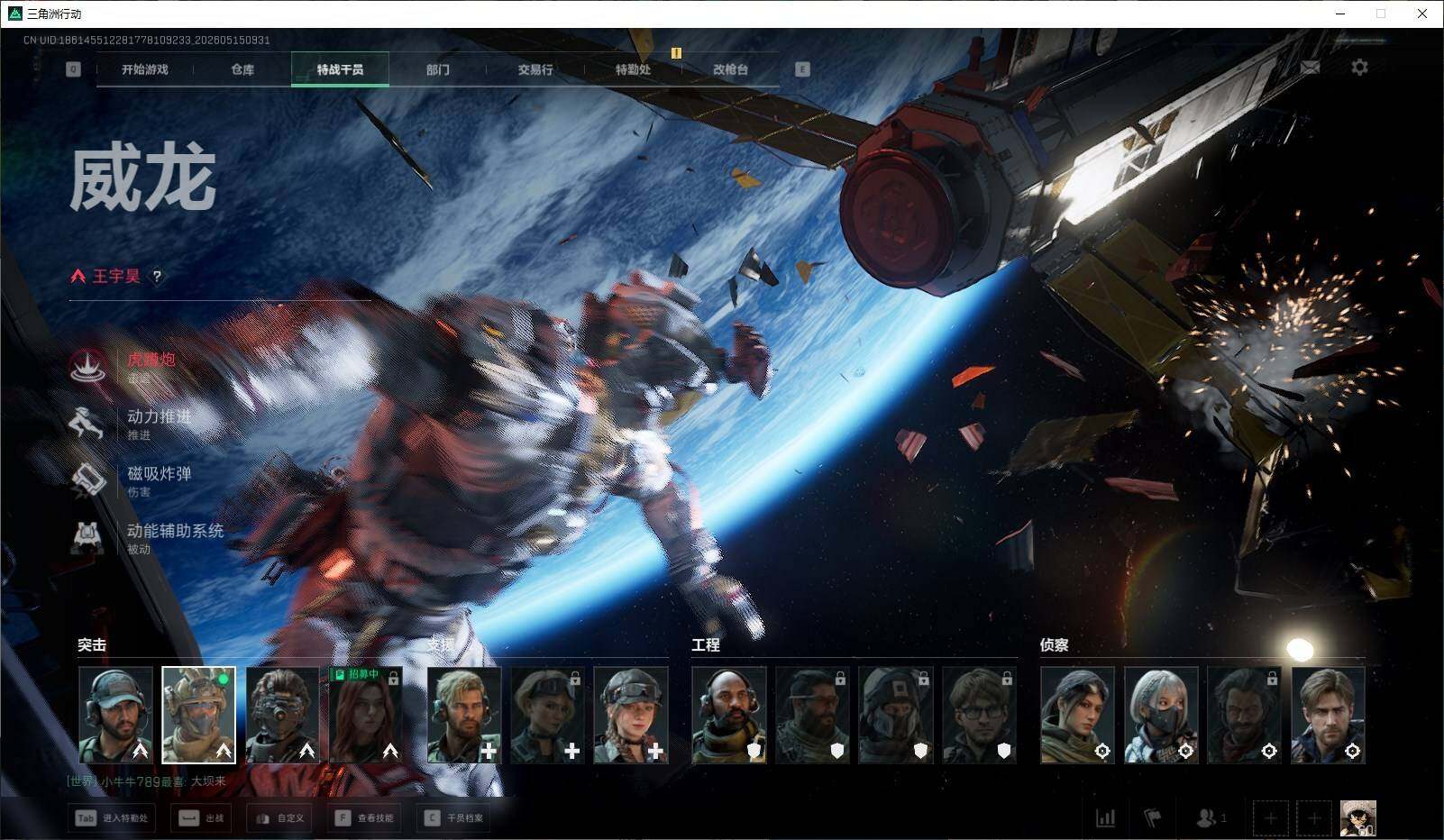Open the 开始游戏 tab
The image size is (1444, 840).
[144, 69]
